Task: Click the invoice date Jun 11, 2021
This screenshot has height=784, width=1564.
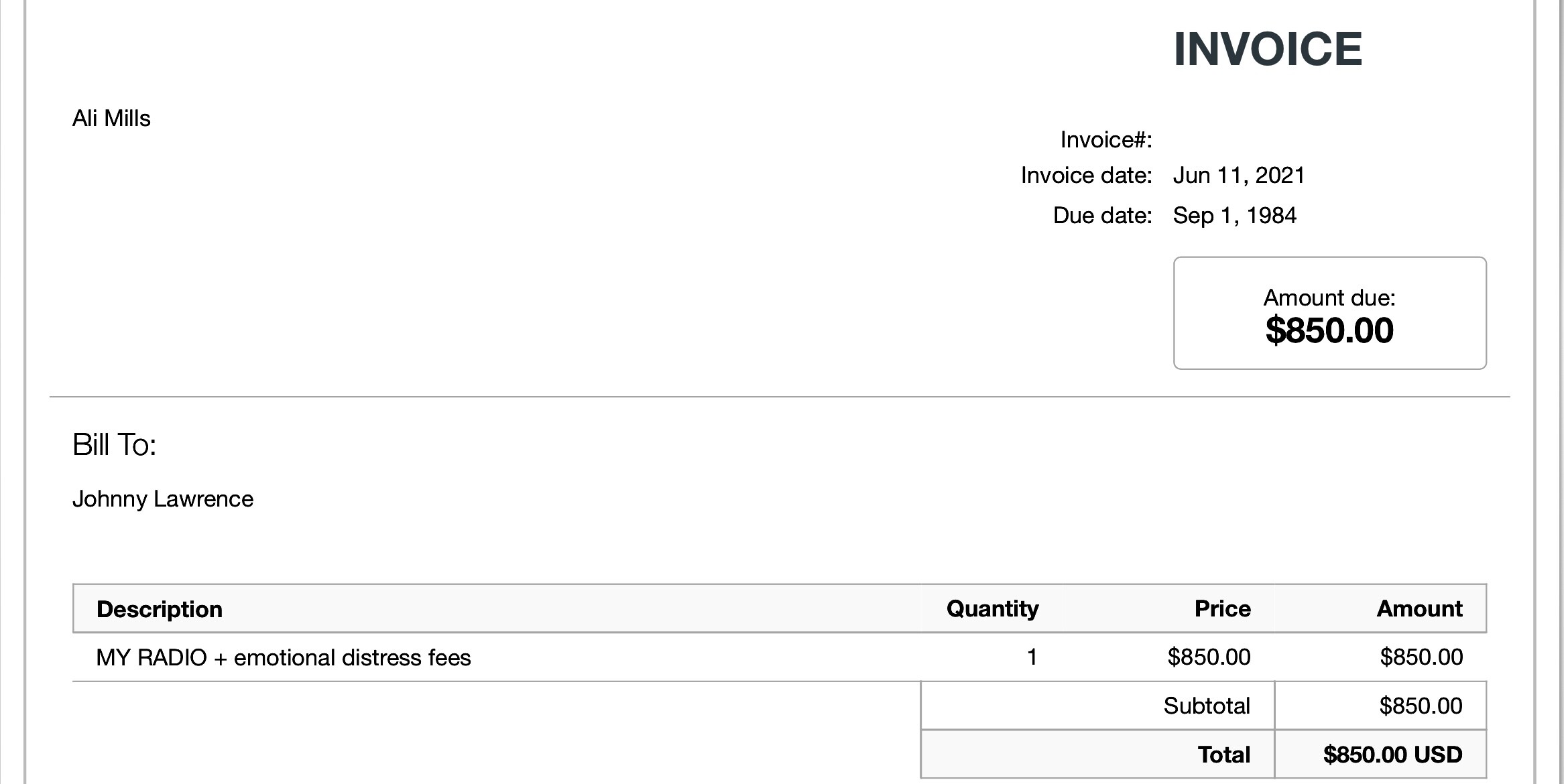Action: click(x=1239, y=176)
